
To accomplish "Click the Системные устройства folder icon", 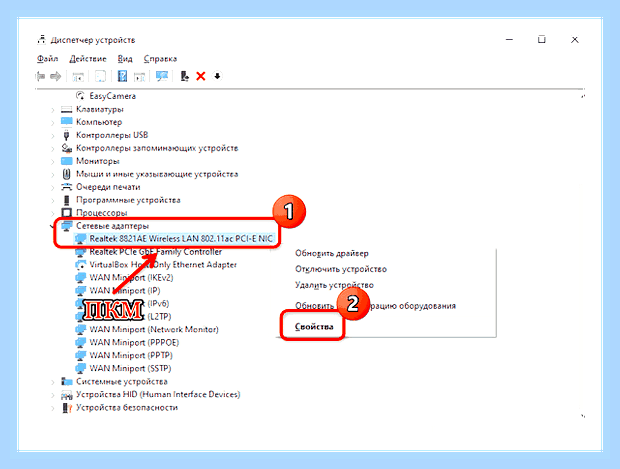I will pos(66,381).
